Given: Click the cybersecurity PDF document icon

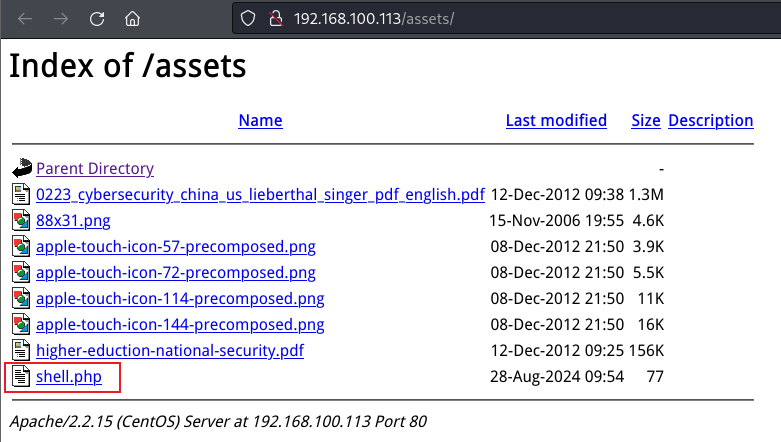Looking at the screenshot, I should [22, 195].
